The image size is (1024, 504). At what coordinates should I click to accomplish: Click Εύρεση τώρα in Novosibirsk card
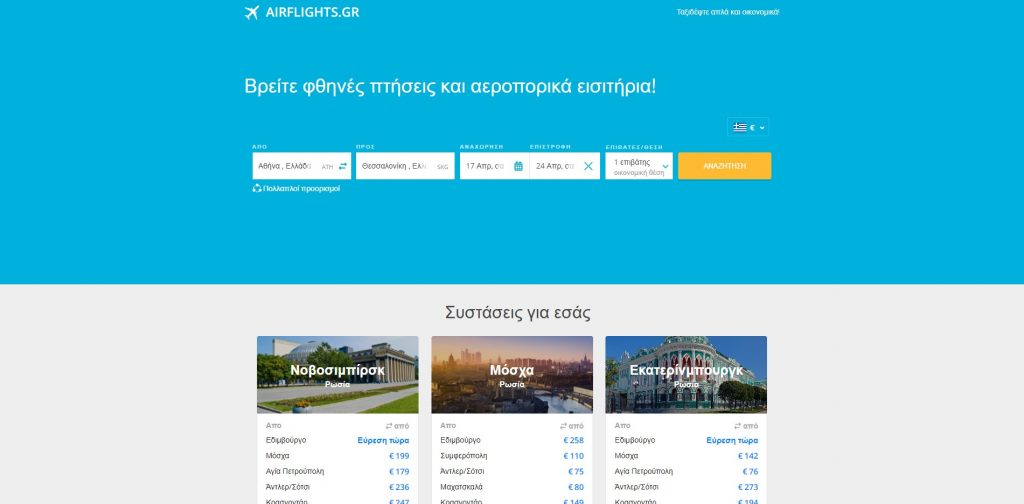pos(383,441)
